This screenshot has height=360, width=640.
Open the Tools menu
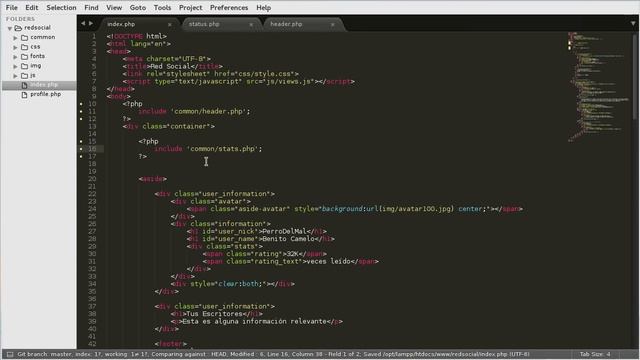[x=162, y=7]
